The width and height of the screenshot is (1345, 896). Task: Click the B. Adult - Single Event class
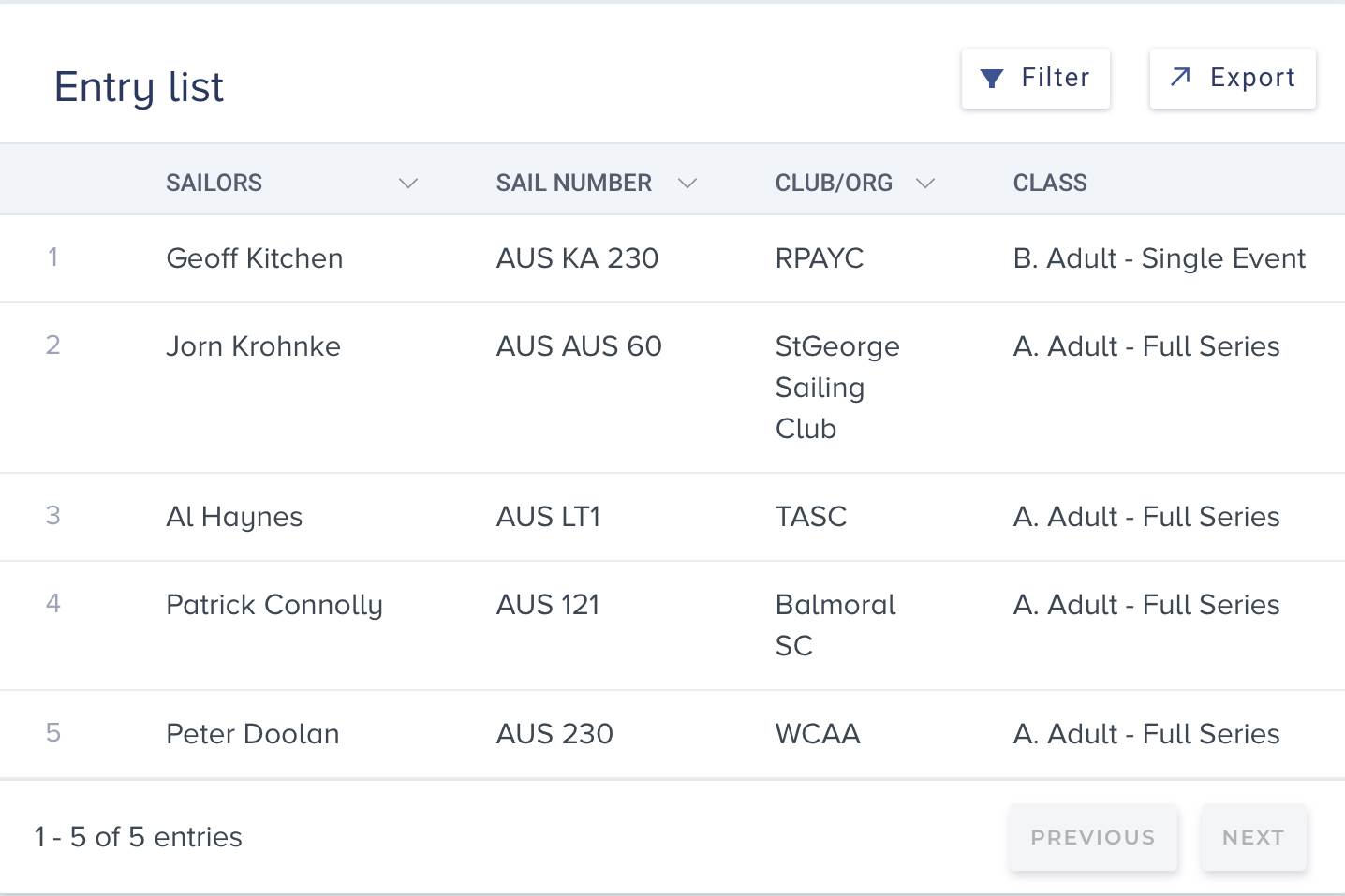tap(1159, 258)
